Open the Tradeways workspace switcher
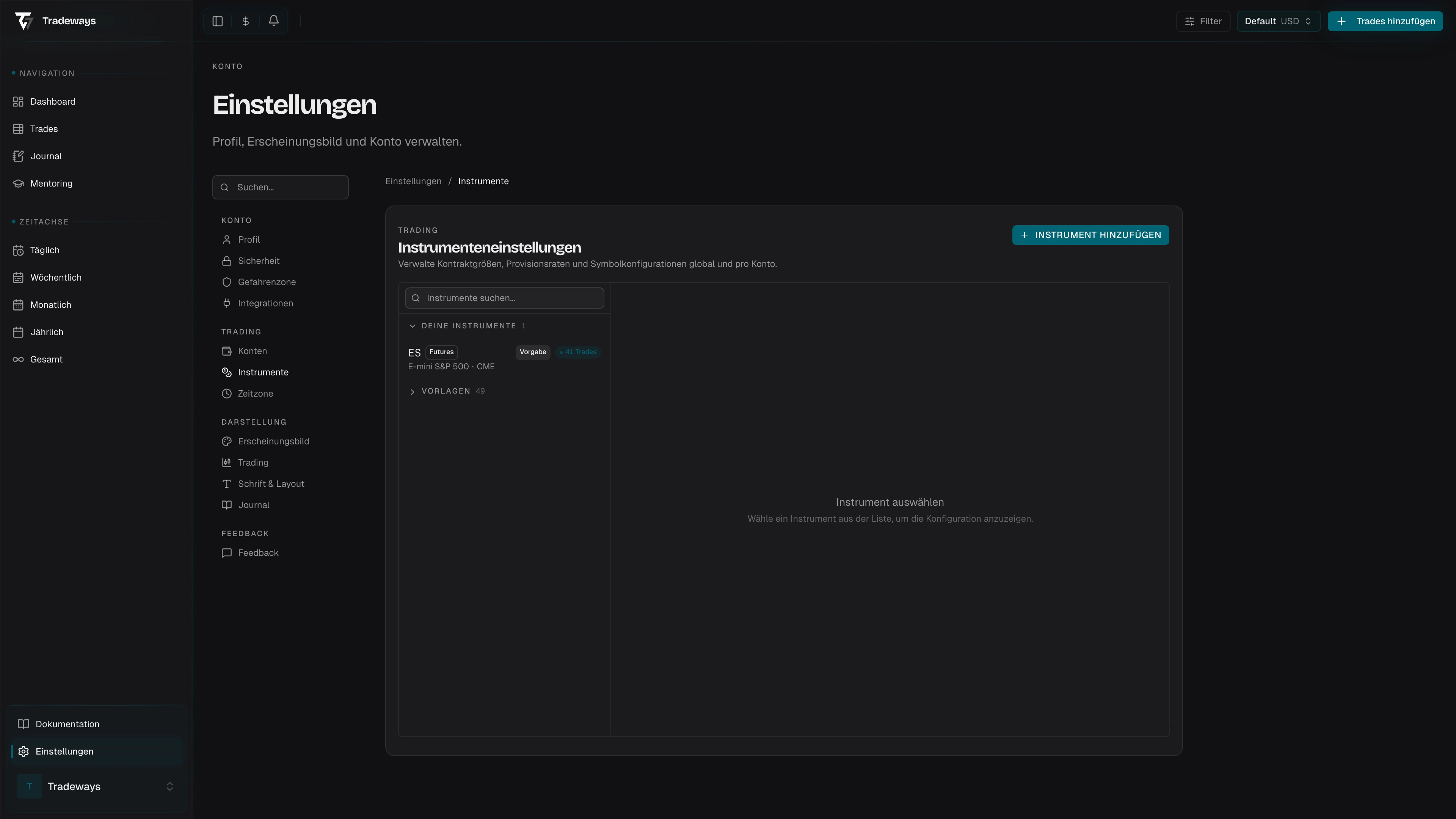Viewport: 1456px width, 819px height. click(x=96, y=786)
